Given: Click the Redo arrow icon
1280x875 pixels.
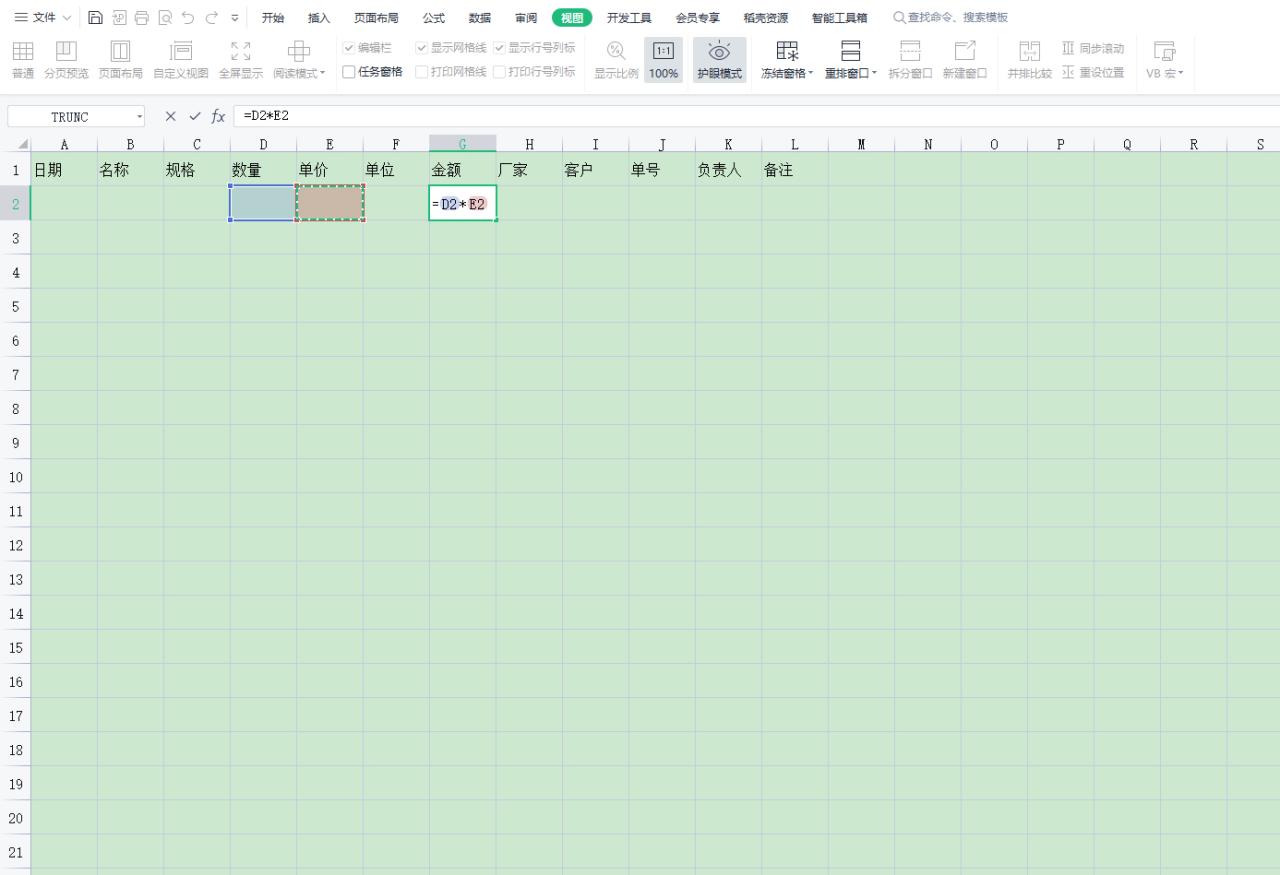Looking at the screenshot, I should [211, 18].
